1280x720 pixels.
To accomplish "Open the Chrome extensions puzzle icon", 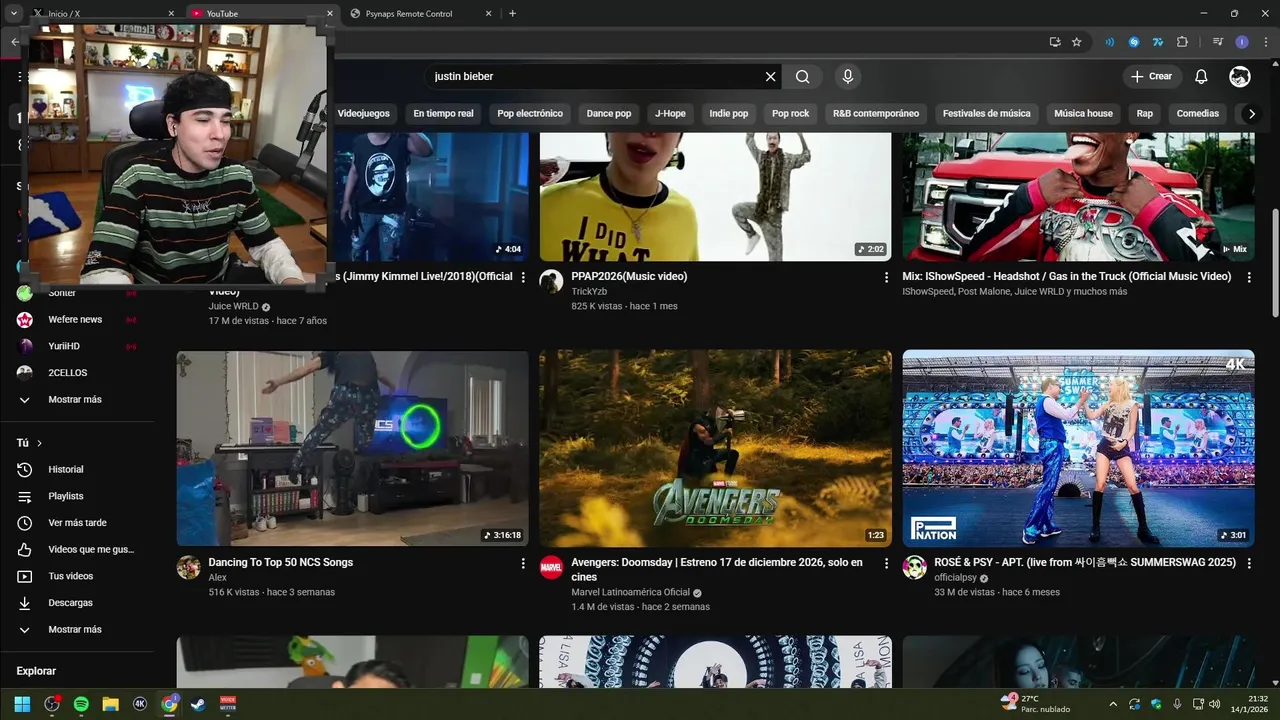I will coord(1183,42).
